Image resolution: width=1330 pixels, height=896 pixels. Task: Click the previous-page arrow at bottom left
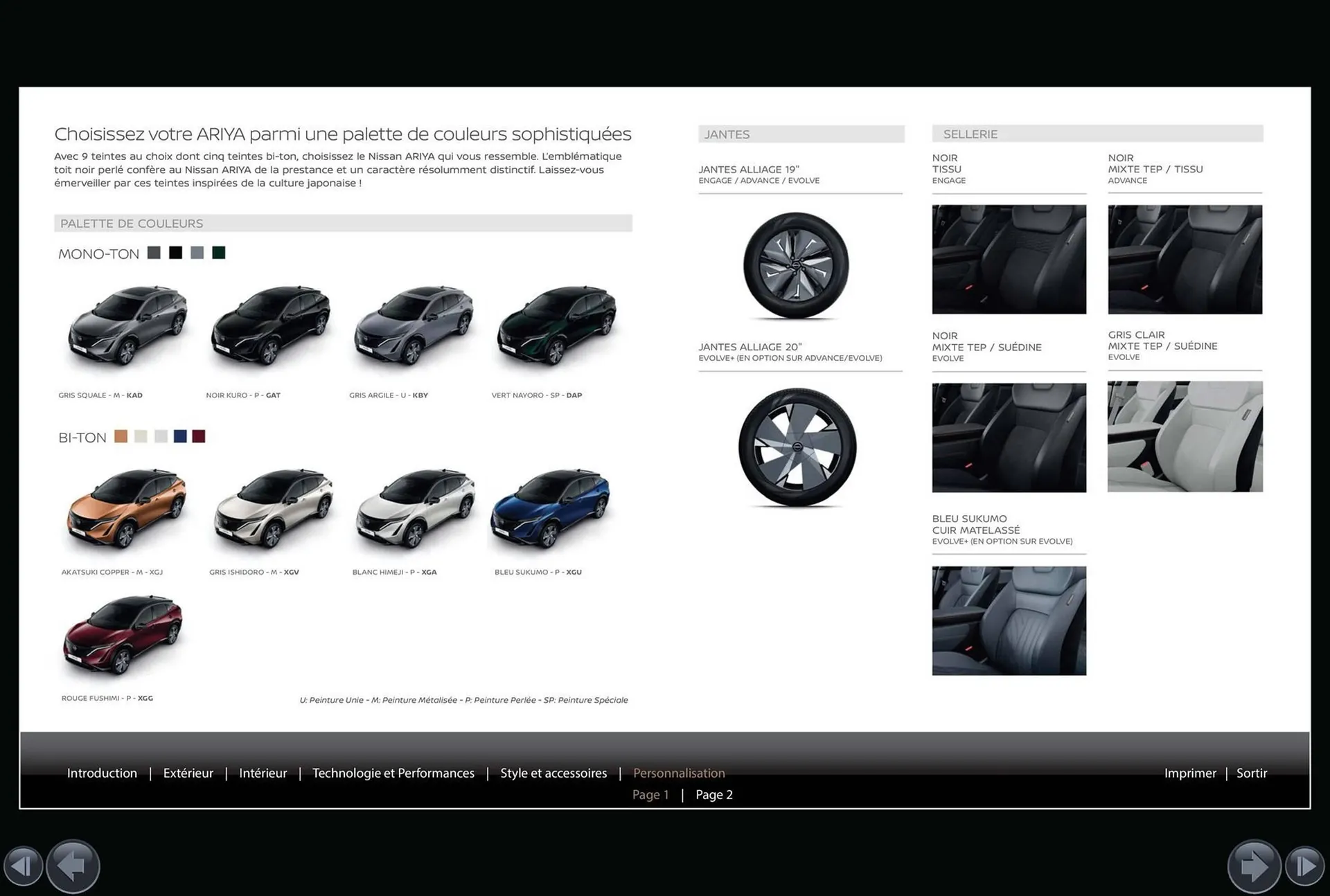click(x=72, y=866)
